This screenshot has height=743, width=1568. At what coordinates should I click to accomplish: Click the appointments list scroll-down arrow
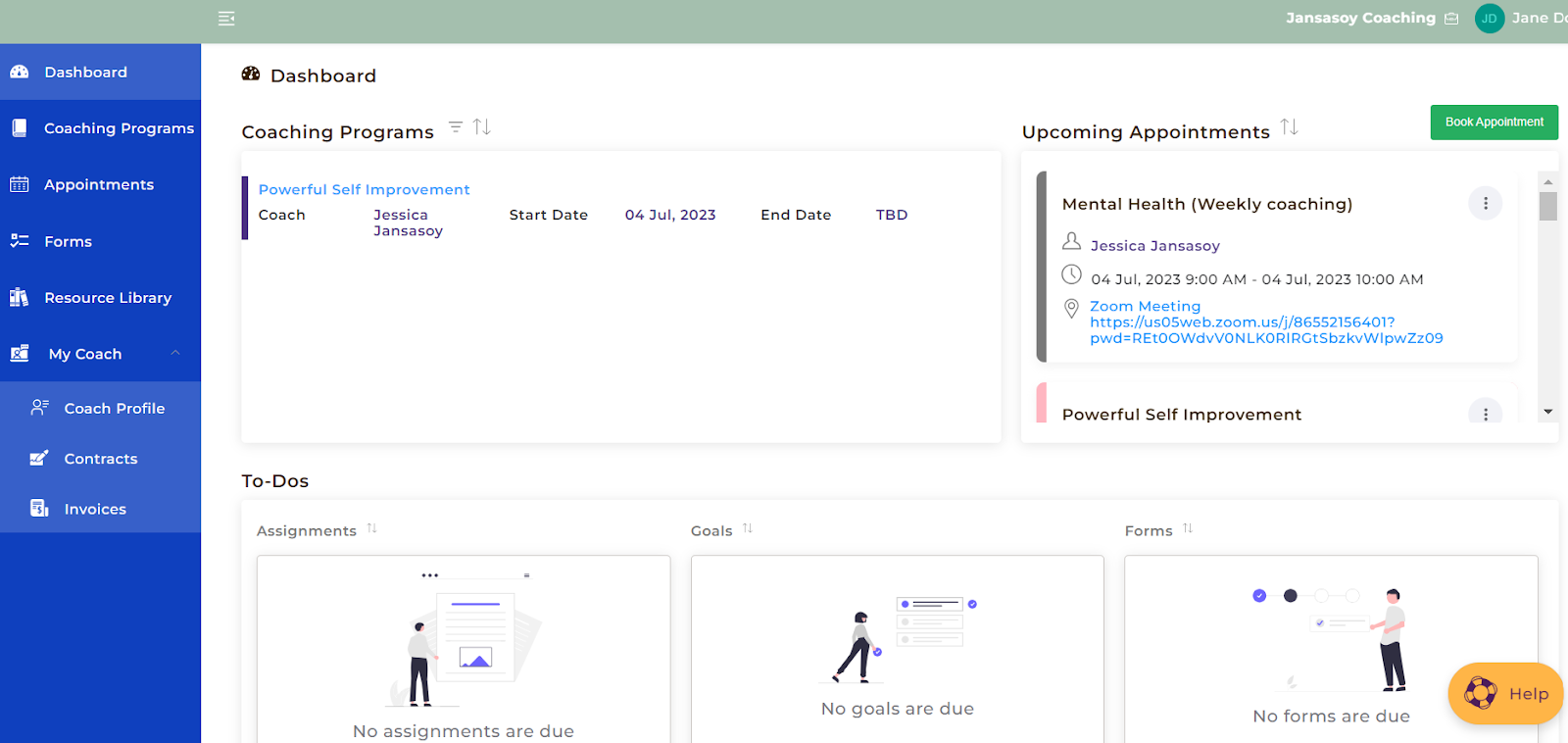1548,412
